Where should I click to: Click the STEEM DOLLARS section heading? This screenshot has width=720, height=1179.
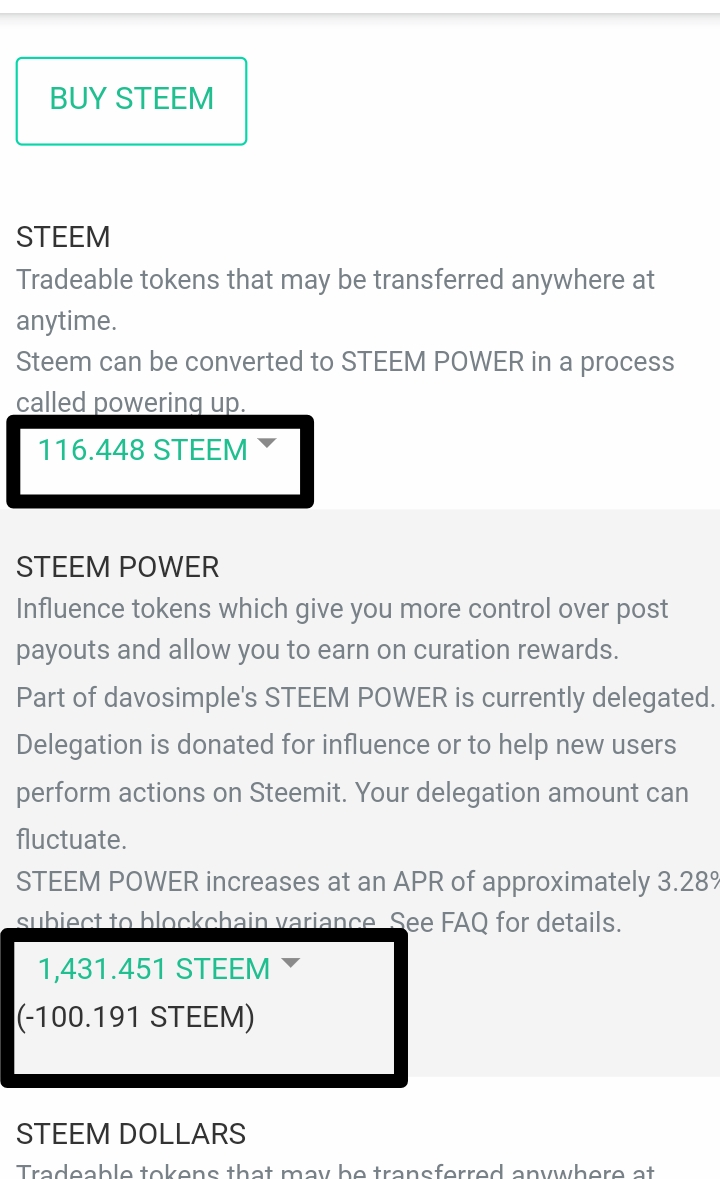coord(131,1134)
